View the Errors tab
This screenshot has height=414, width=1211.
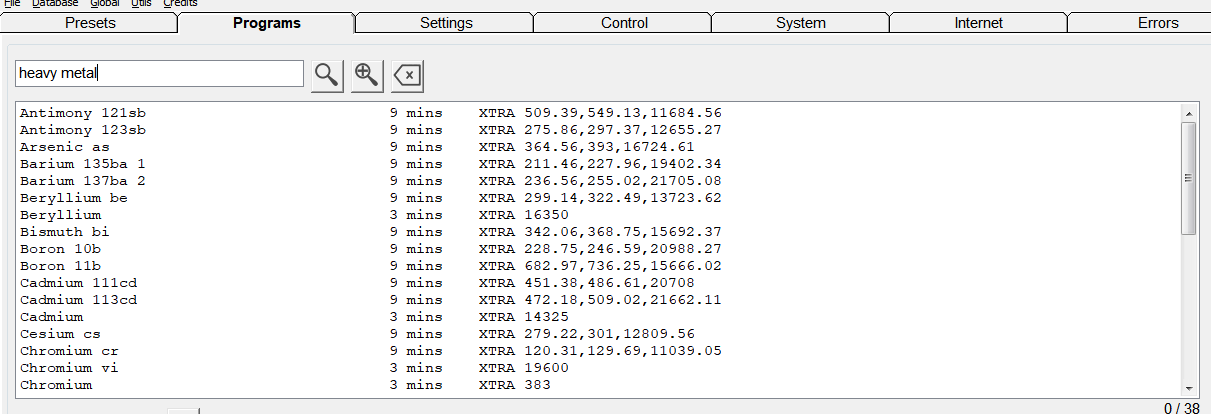(1158, 23)
